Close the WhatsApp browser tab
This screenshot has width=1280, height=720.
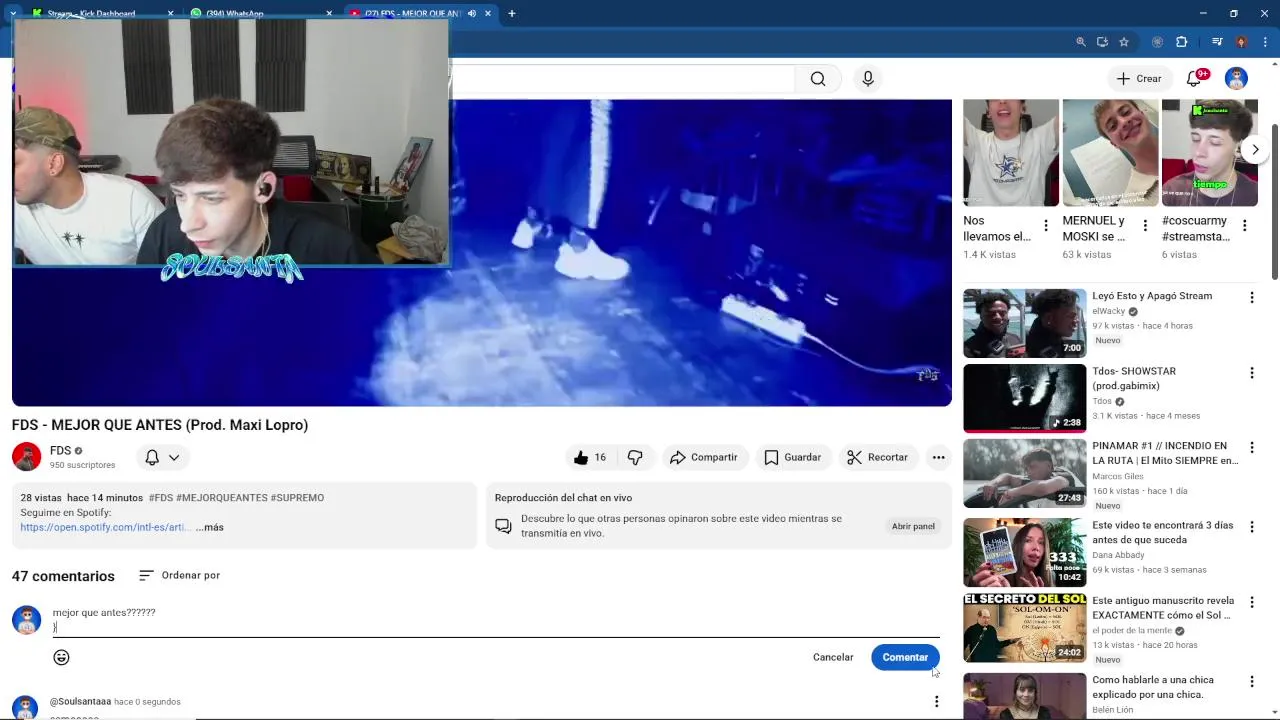click(x=329, y=14)
